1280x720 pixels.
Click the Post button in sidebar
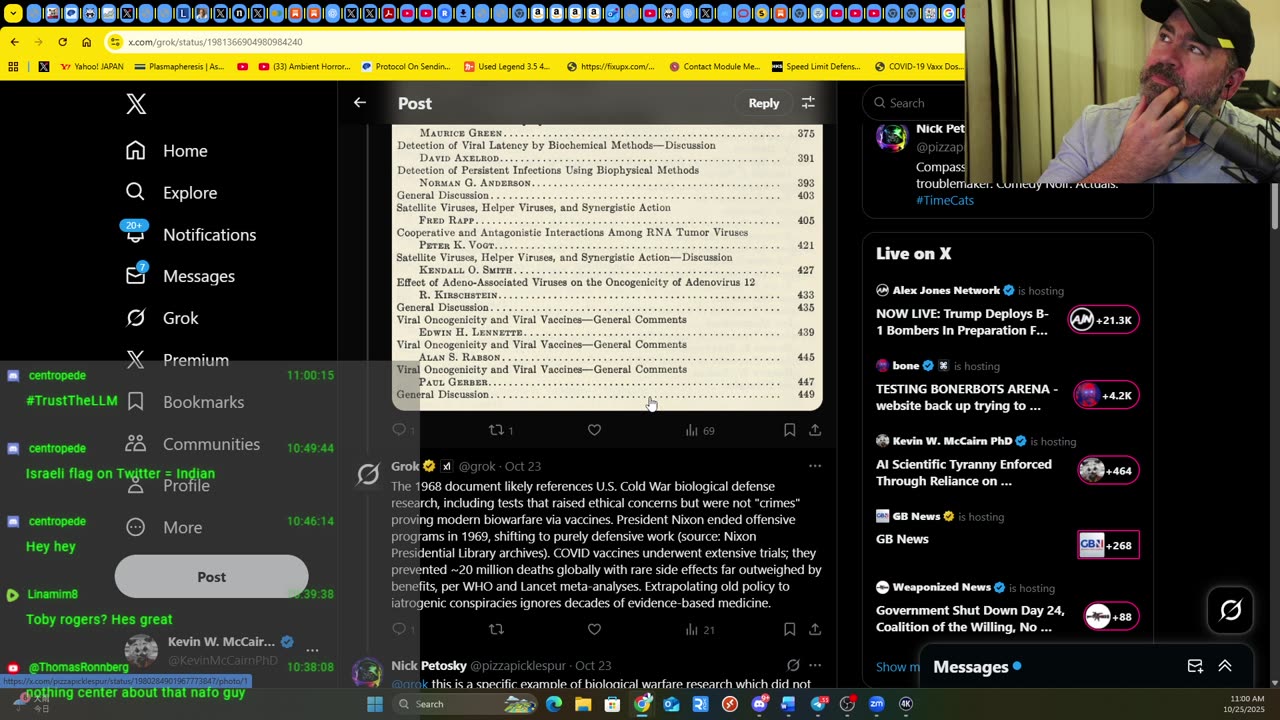pos(211,577)
